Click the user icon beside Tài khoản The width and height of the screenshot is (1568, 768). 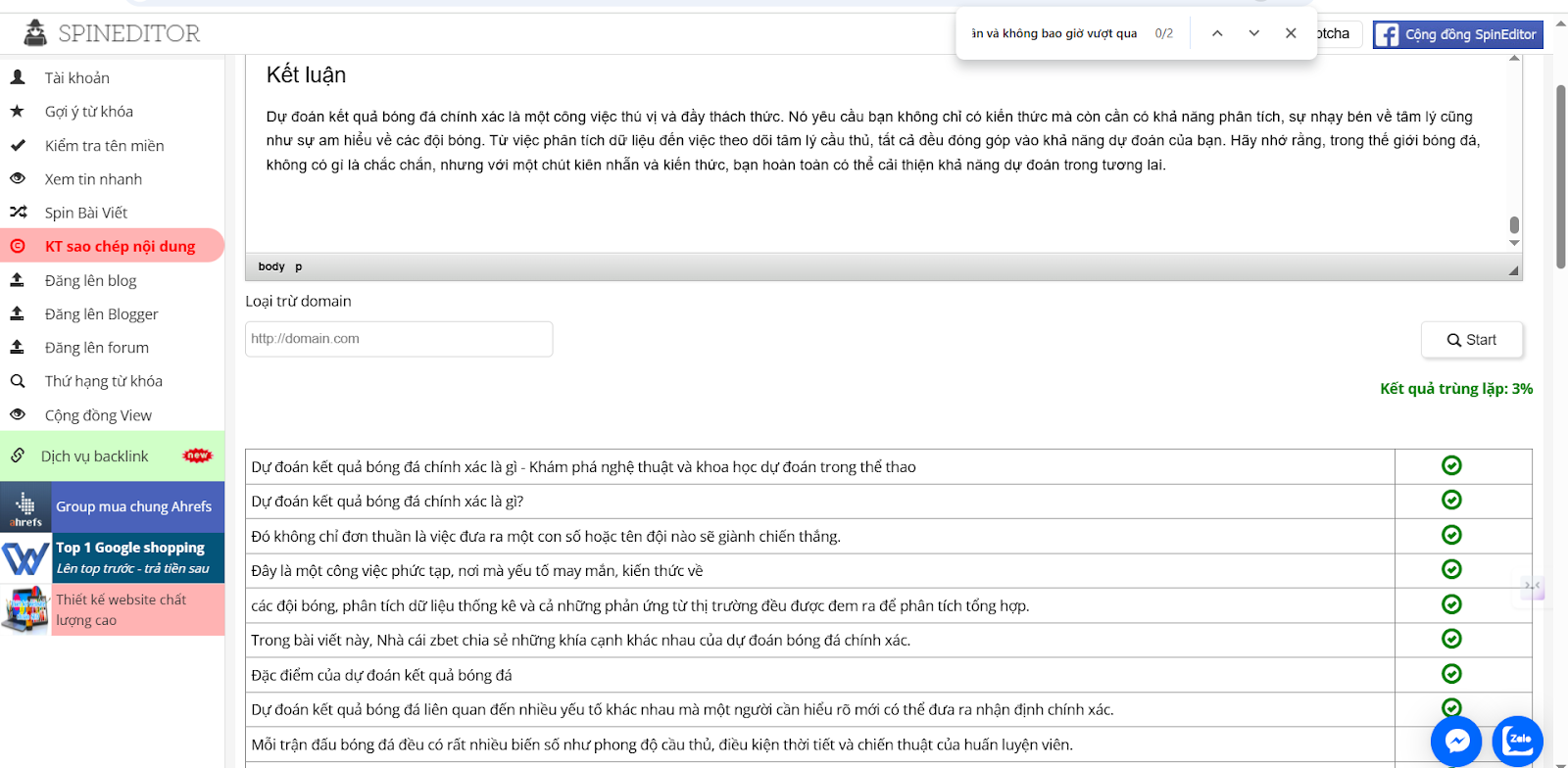click(x=18, y=76)
